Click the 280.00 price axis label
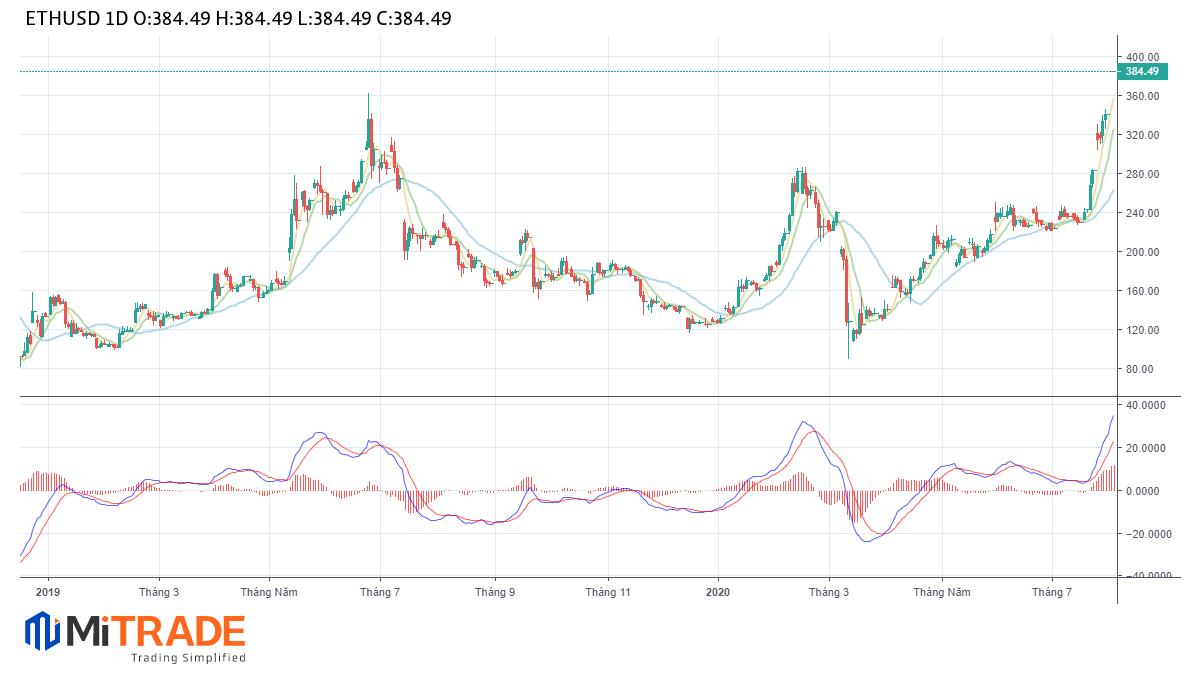 [1142, 174]
